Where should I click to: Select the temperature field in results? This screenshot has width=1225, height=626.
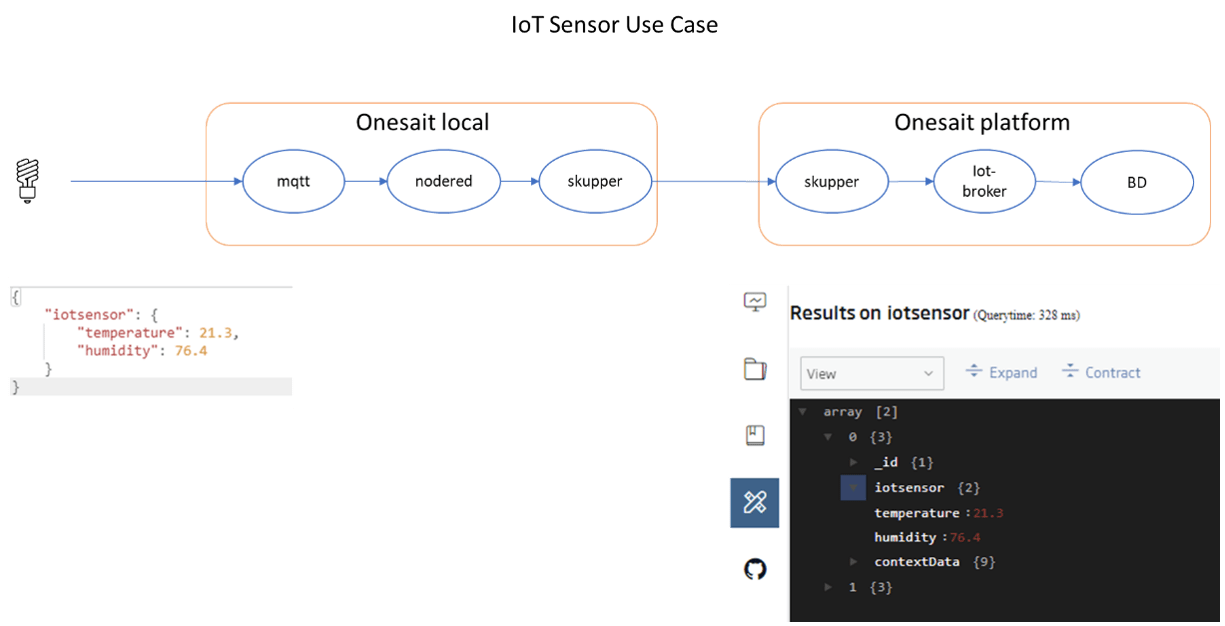916,513
